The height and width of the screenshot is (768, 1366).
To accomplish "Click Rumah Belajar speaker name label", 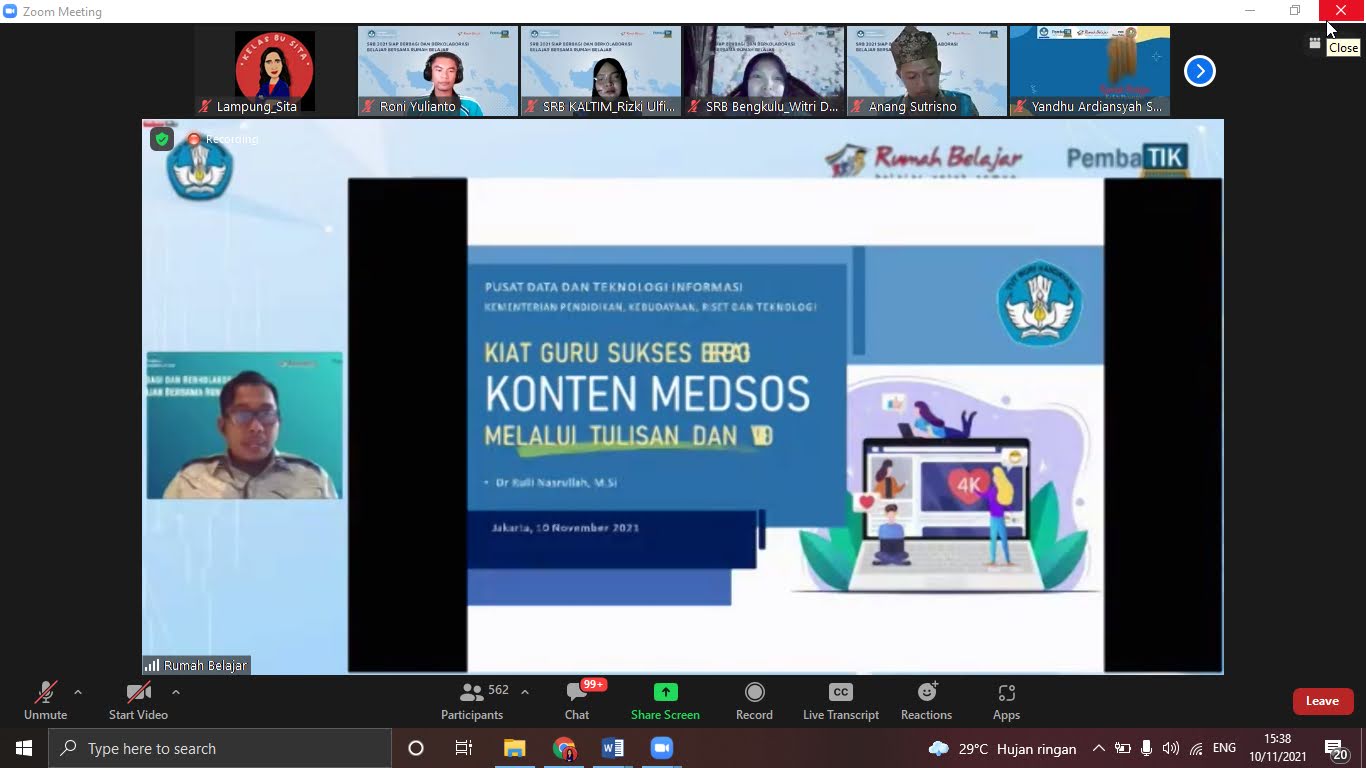I will [x=196, y=665].
